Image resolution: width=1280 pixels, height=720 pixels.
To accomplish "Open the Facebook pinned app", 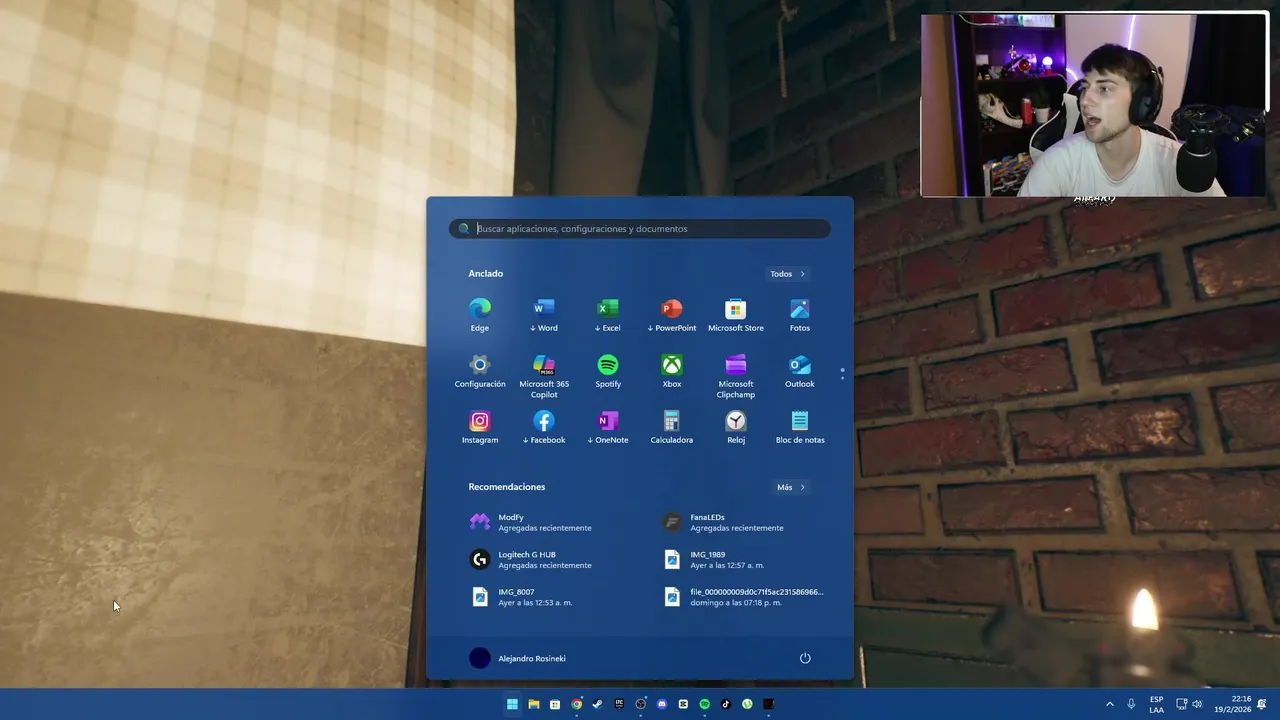I will coord(544,427).
